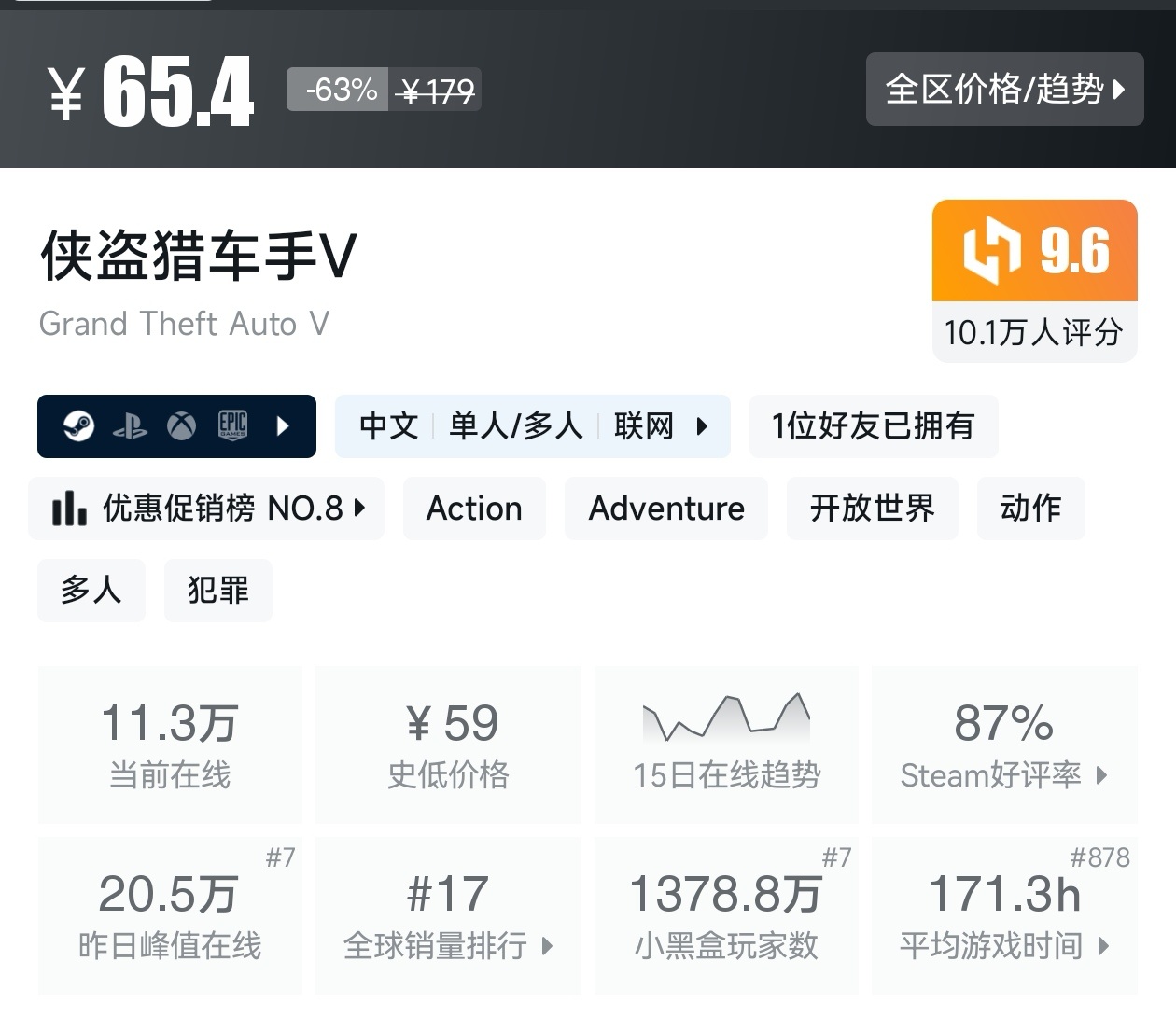The height and width of the screenshot is (1017, 1176).
Task: Open 平均游戏时间 playtime details
Action: (1004, 915)
